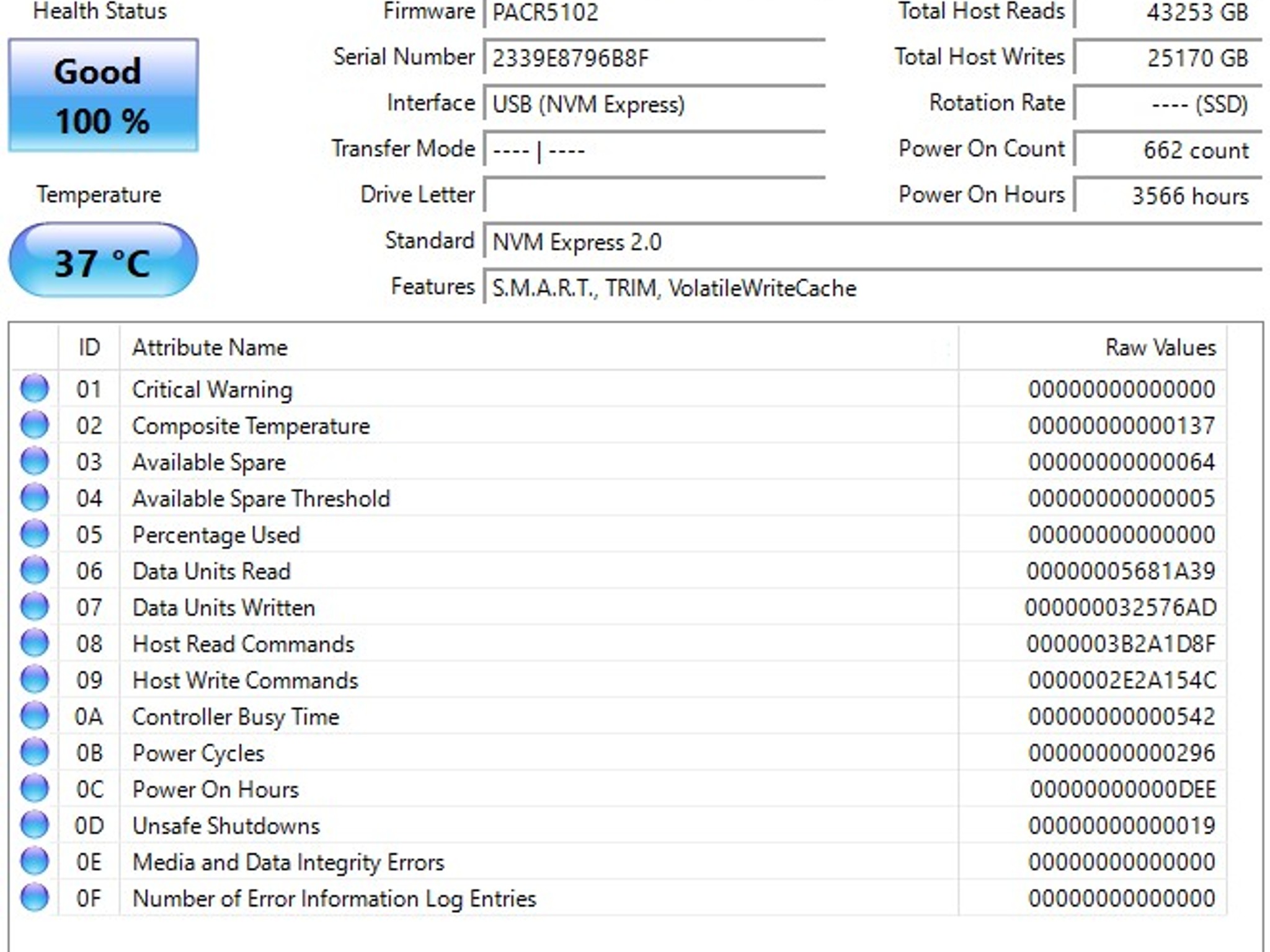Image resolution: width=1270 pixels, height=952 pixels.
Task: Click the Serial Number field 2339E8796B8F
Action: tap(654, 58)
